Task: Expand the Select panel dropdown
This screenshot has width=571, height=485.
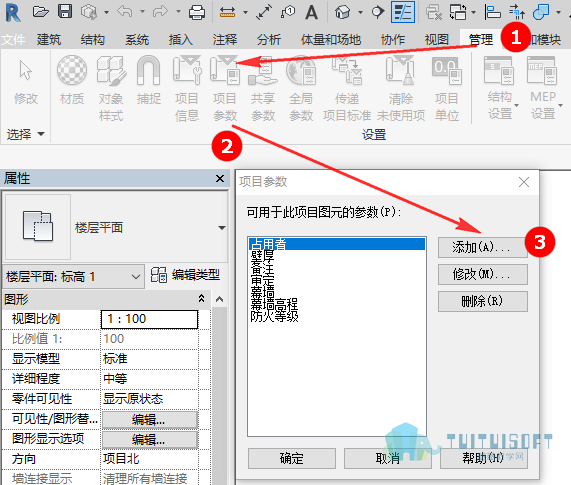Action: [25, 134]
